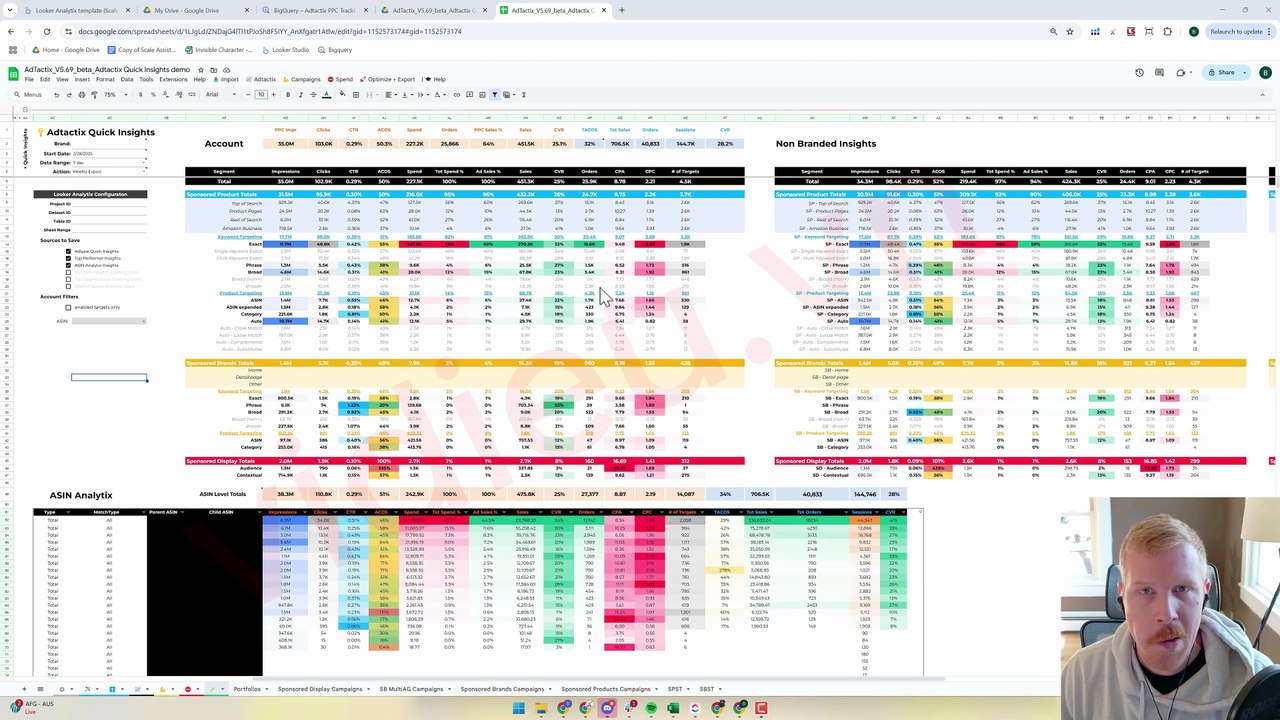This screenshot has width=1280, height=720.
Task: Open the Adtactix custom menu
Action: coord(260,79)
